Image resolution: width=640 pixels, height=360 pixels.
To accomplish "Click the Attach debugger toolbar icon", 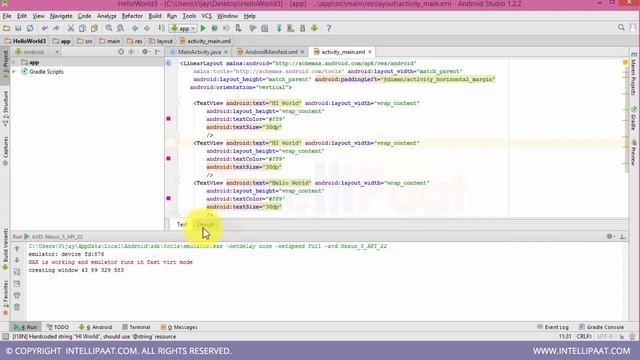I will (238, 28).
